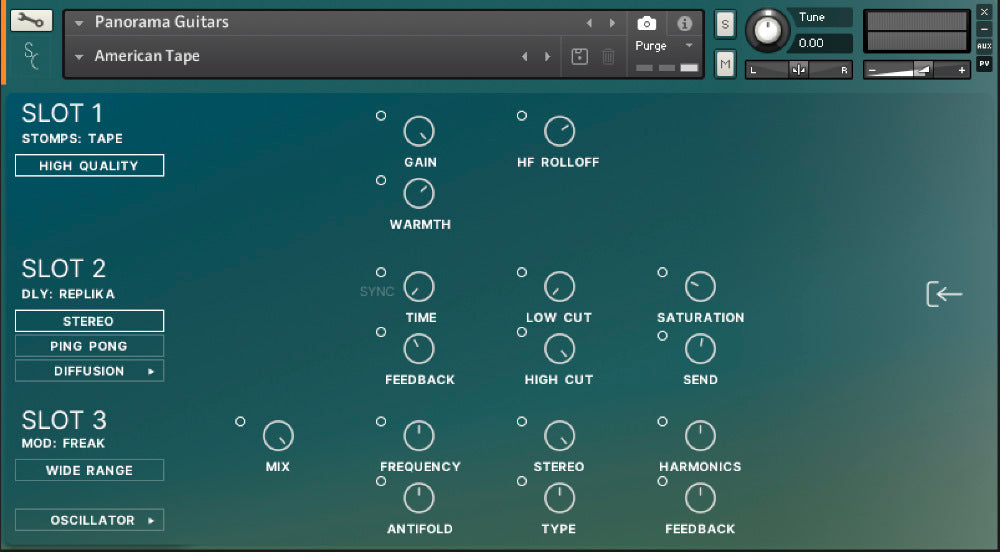
Task: Click the back arrow exit icon
Action: 944,294
